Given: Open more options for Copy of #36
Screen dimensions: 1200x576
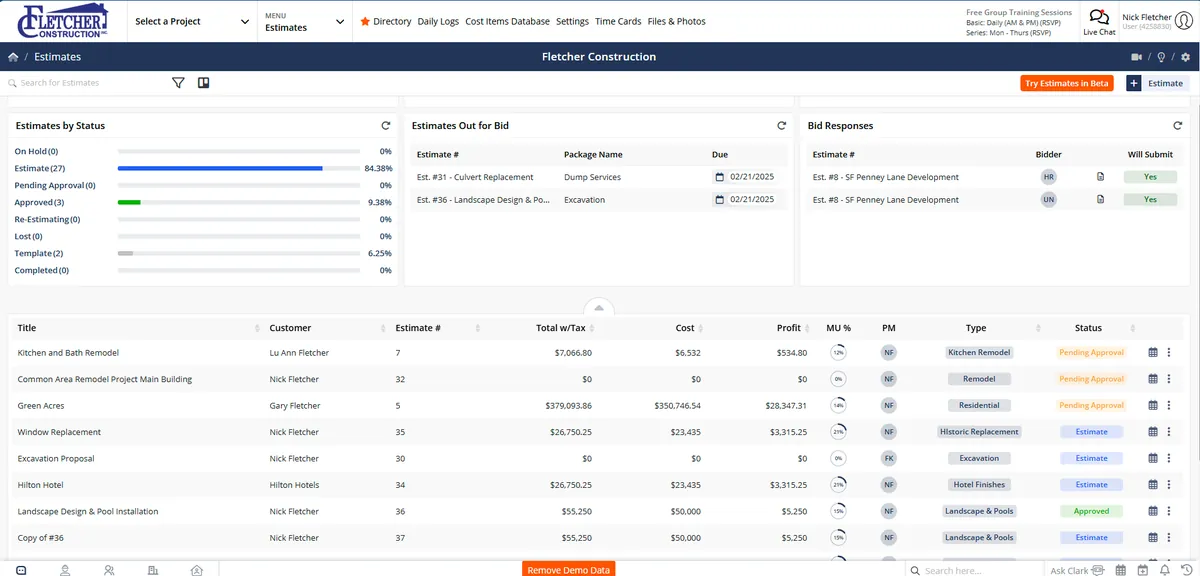Looking at the screenshot, I should coord(1169,537).
